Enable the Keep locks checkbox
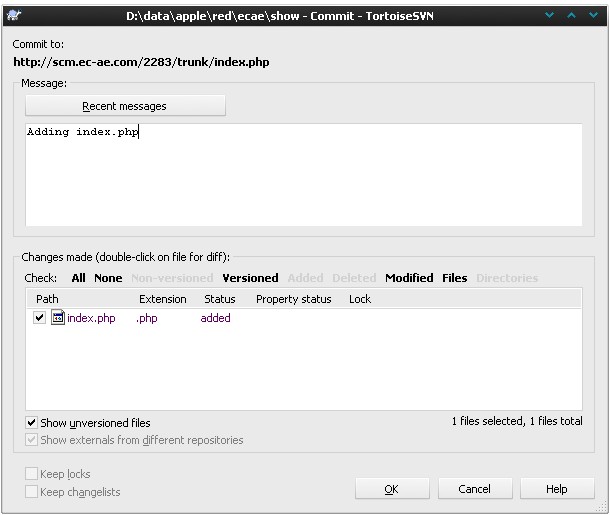This screenshot has height=515, width=610. 32,474
